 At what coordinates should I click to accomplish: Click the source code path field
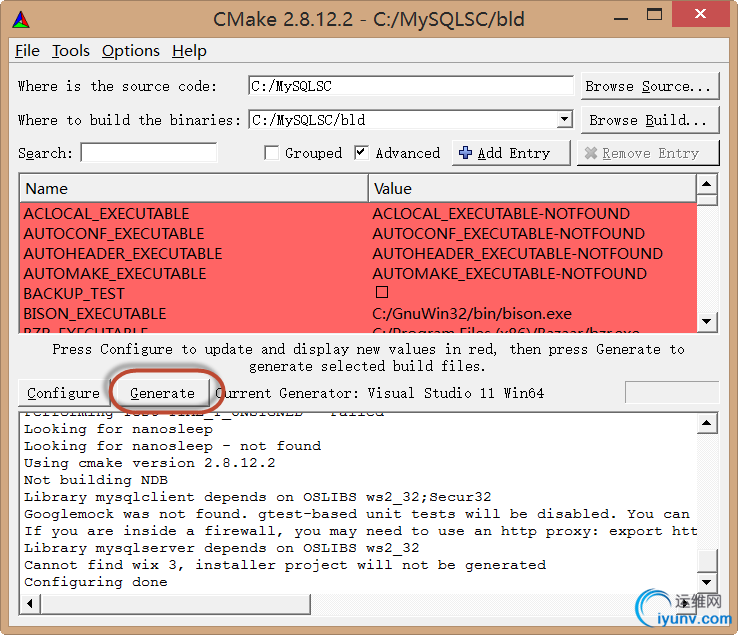pyautogui.click(x=411, y=86)
